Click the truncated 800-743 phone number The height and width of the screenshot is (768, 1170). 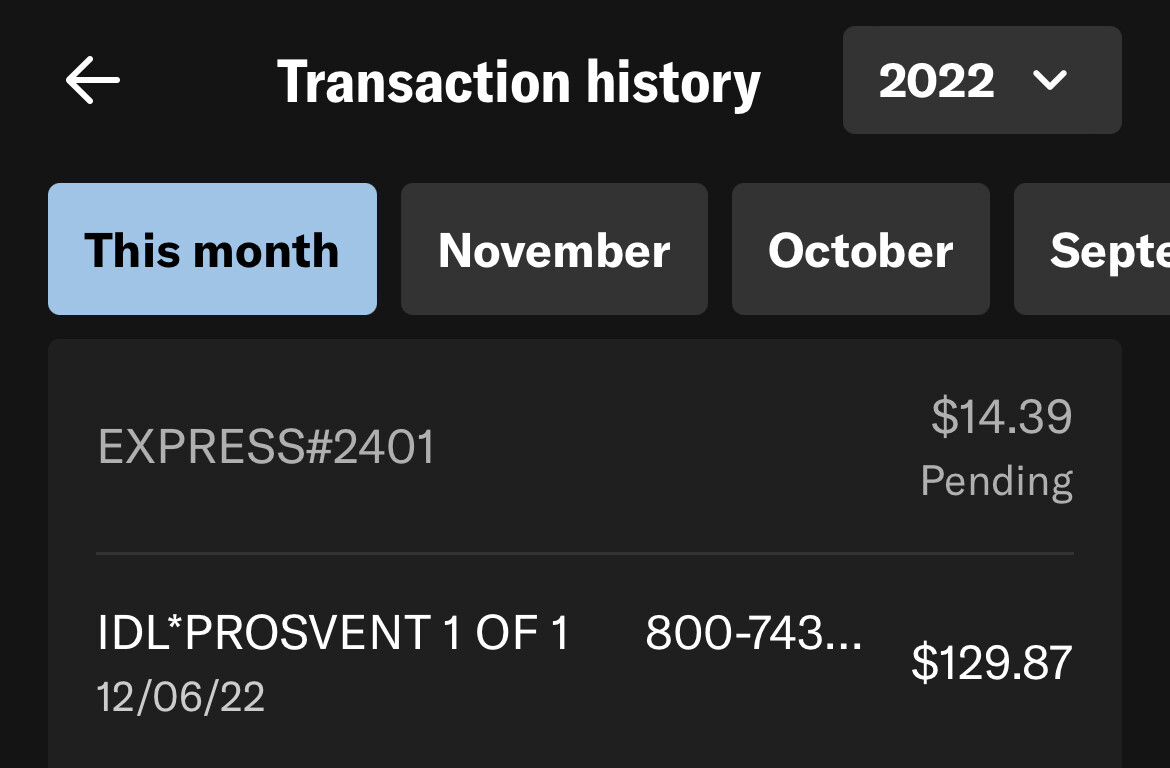(x=753, y=633)
